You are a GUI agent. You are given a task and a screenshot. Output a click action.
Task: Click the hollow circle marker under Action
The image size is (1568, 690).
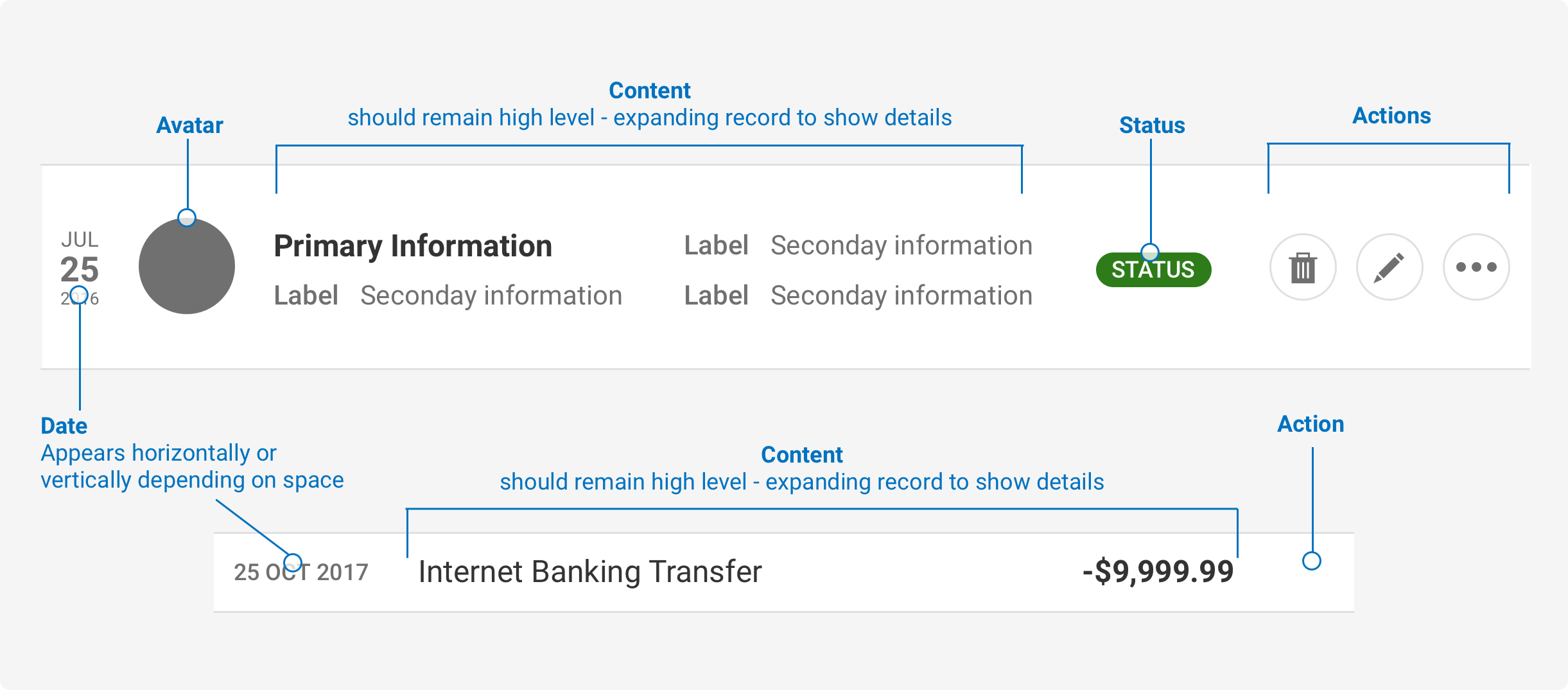pyautogui.click(x=1311, y=561)
